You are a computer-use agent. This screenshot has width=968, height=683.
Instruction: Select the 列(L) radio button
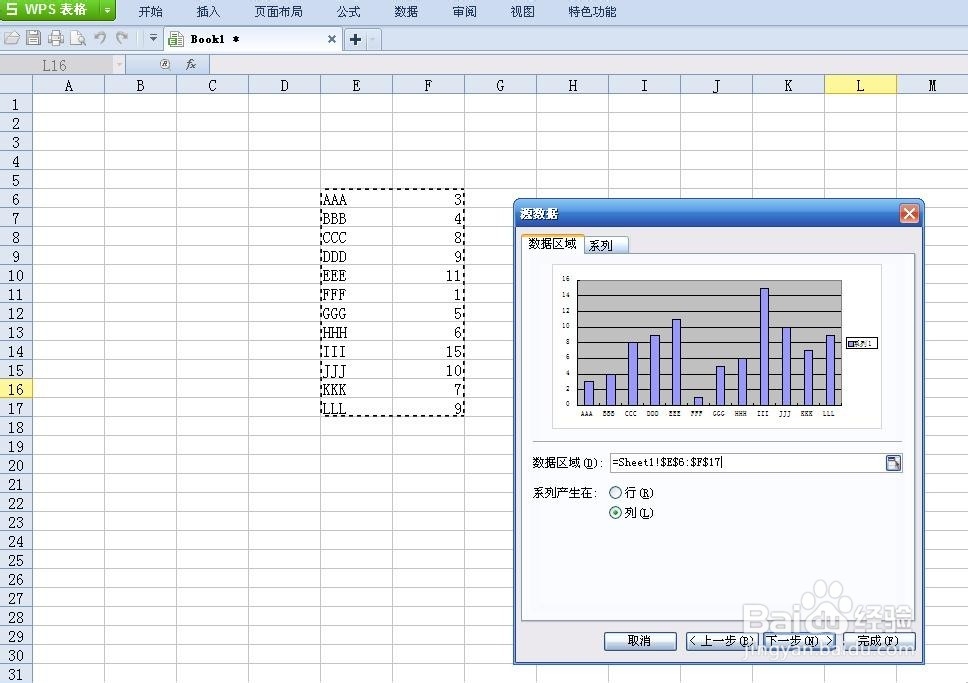(x=615, y=513)
